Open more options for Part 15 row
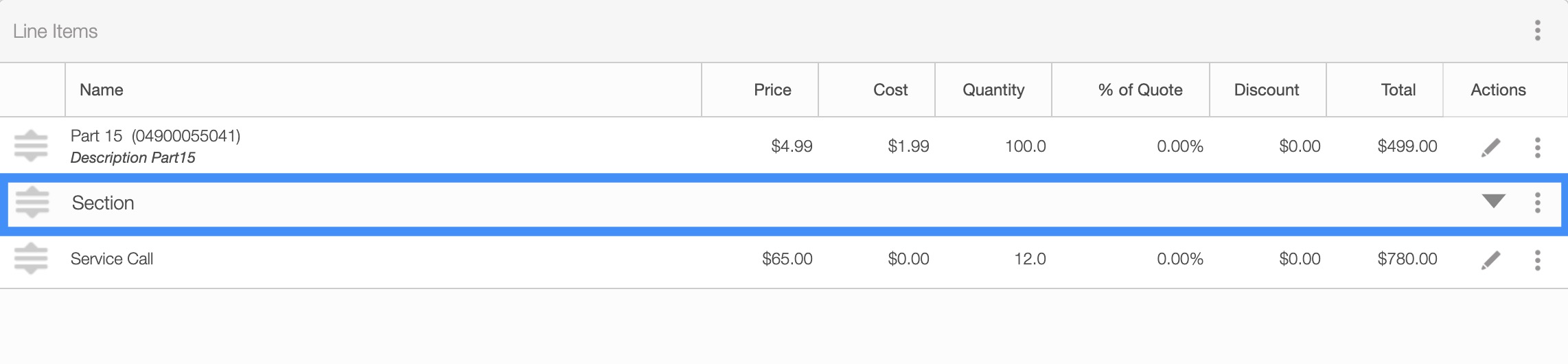 tap(1538, 147)
